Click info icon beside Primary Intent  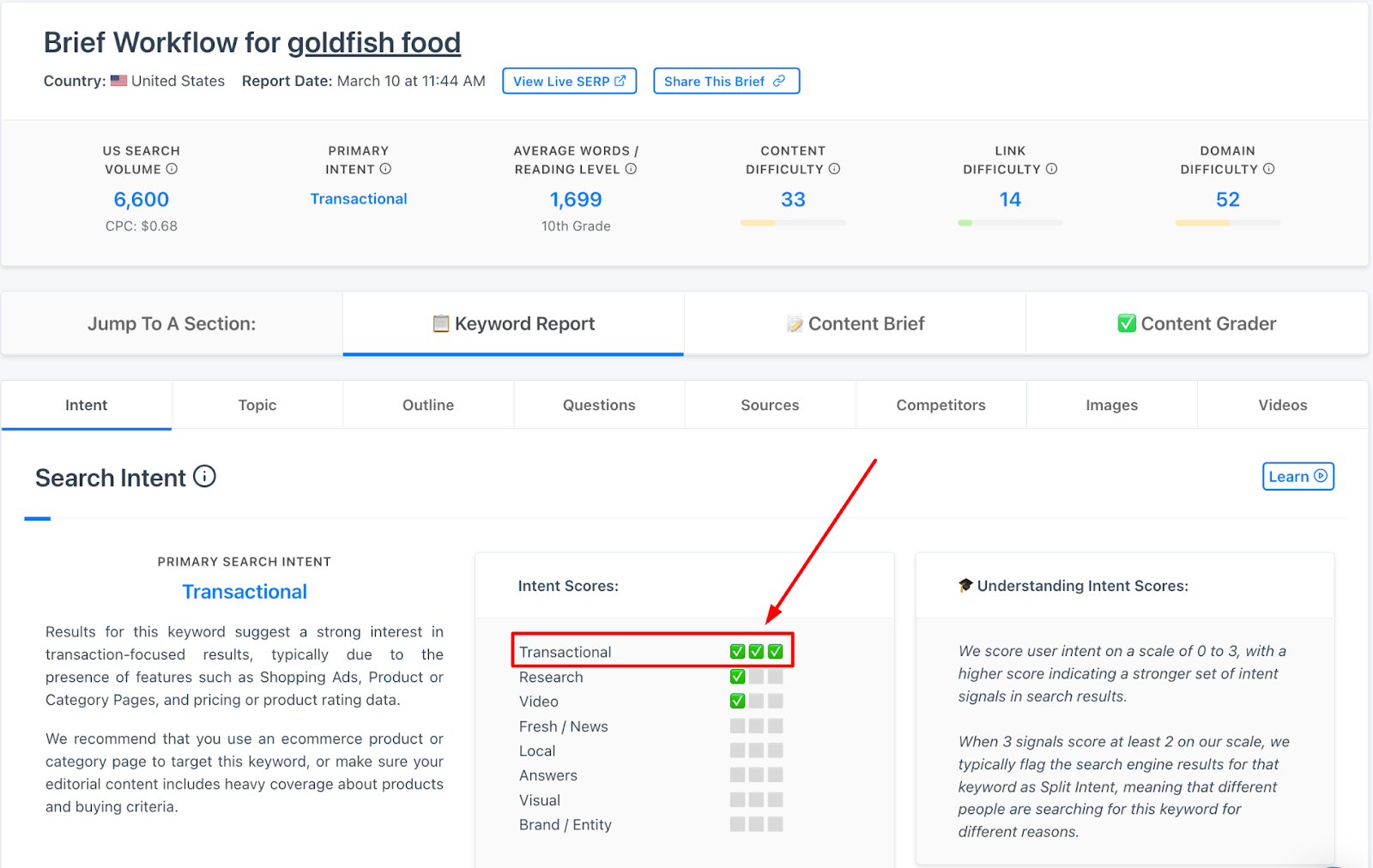point(385,169)
